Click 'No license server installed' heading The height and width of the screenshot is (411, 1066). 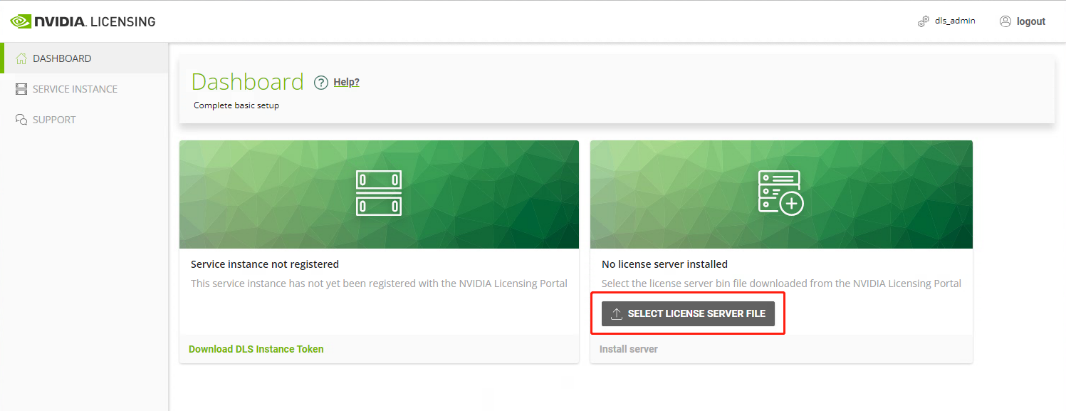click(664, 264)
